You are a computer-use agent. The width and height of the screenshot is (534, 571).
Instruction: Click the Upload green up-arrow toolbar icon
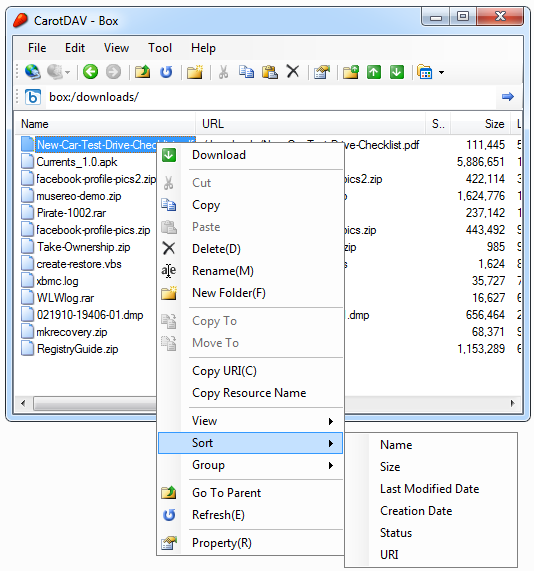click(374, 72)
